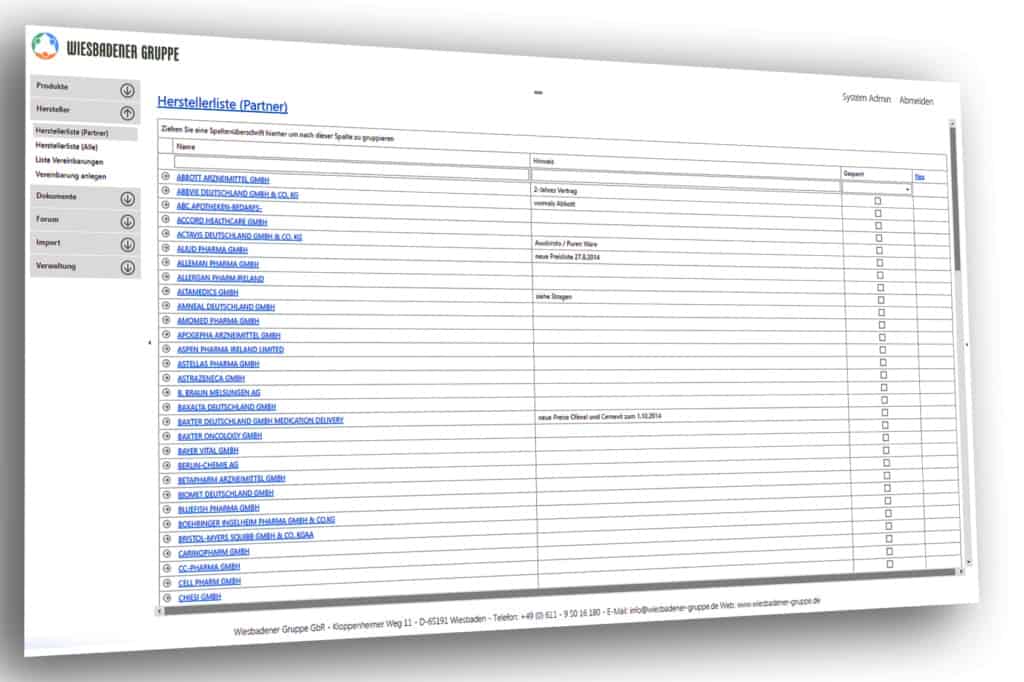Viewport: 1024px width, 682px height.
Task: Collapse the Hersteller sidebar section arrow
Action: (x=127, y=113)
